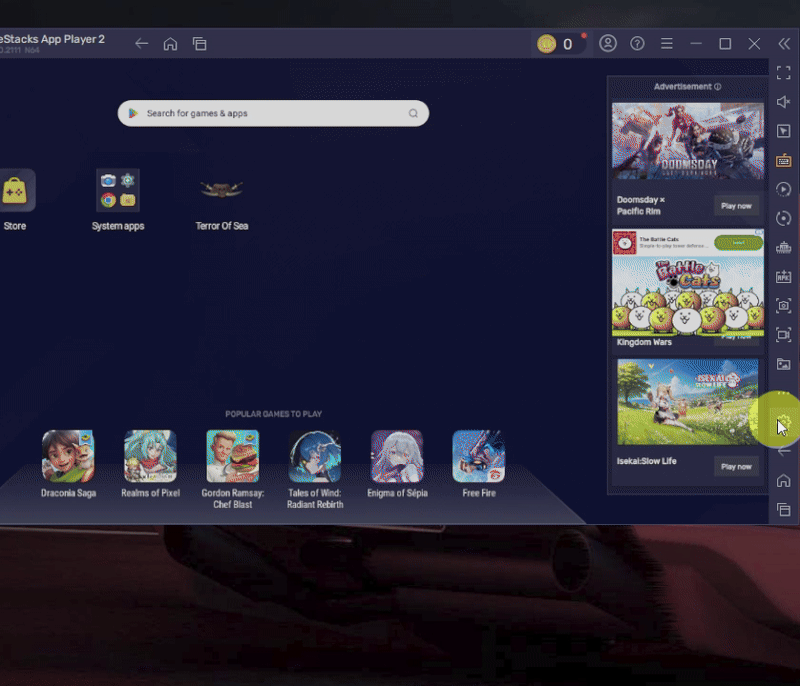
Task: Click the Kingdom Wars label
Action: (x=644, y=342)
